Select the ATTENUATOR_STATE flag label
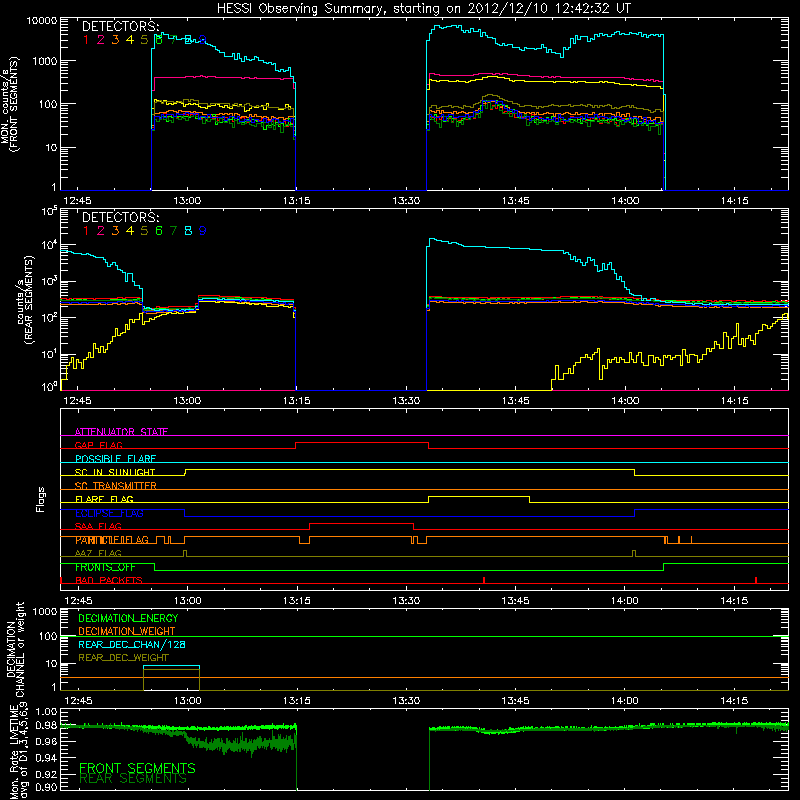Screen dimensions: 800x800 [121, 432]
